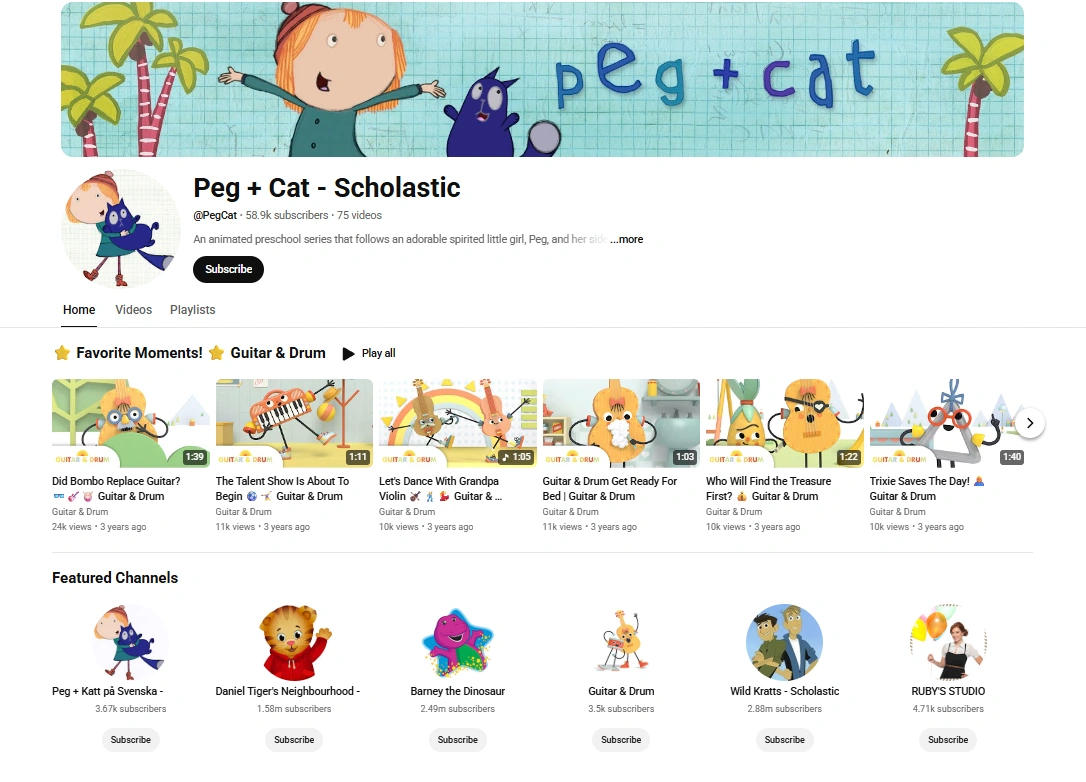Click the RUBY'S STUDIO channel icon

click(947, 643)
